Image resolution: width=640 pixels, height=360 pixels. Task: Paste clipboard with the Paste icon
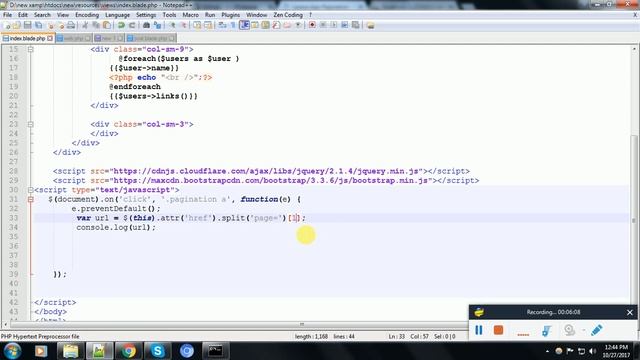coord(107,25)
